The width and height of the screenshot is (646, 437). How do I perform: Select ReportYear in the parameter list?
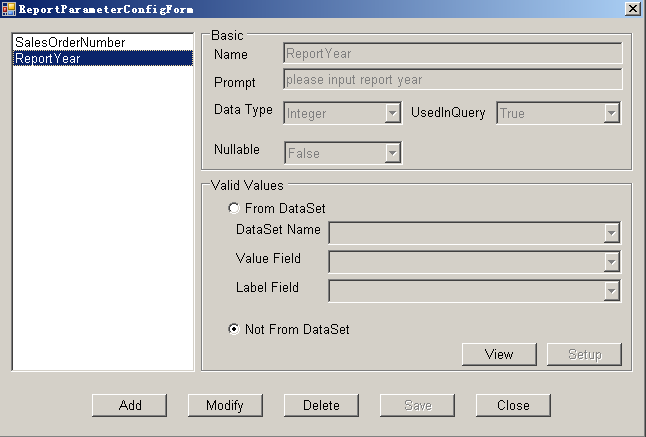(x=103, y=58)
